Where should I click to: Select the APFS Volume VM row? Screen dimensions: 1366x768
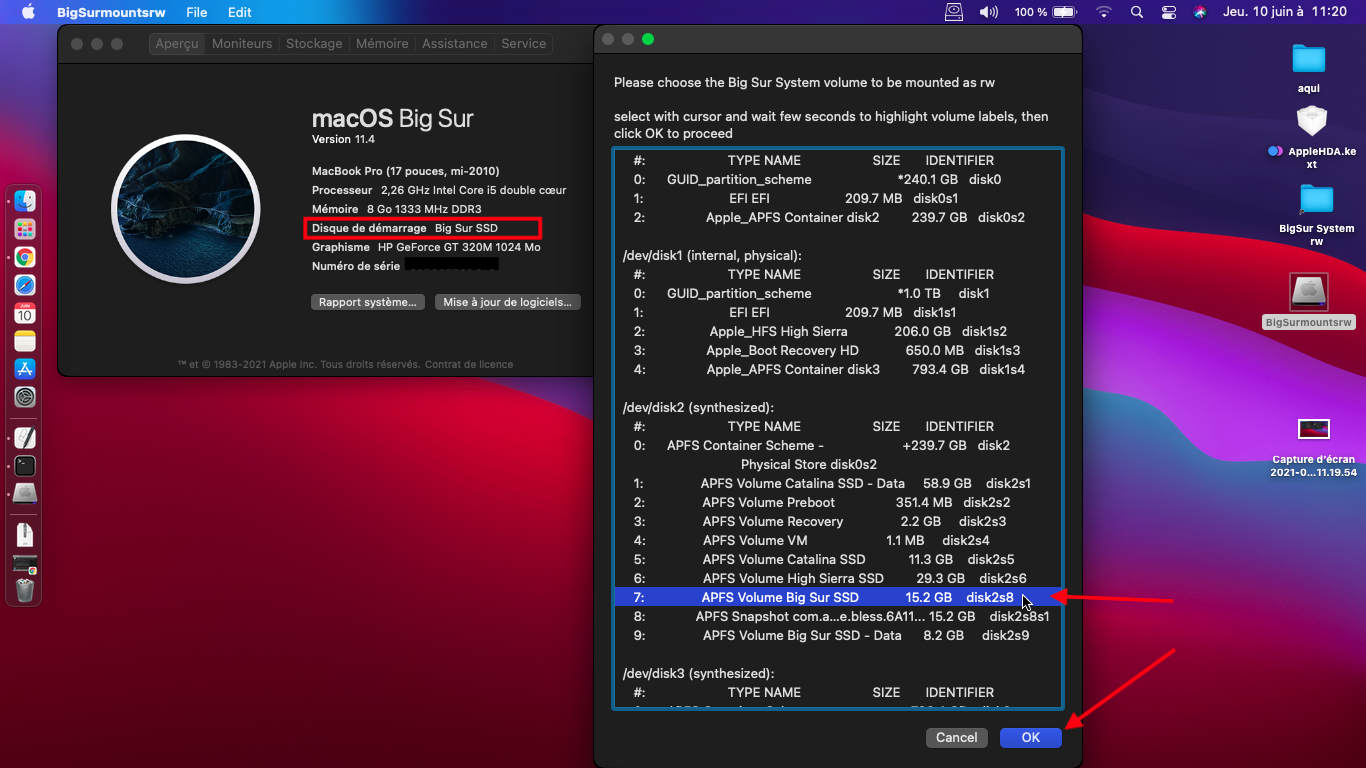coord(838,540)
